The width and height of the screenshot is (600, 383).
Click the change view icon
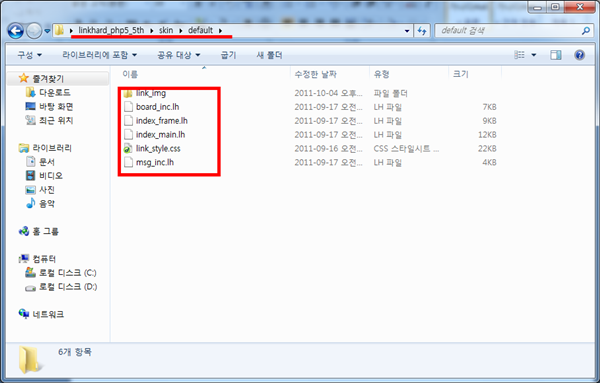[x=519, y=55]
